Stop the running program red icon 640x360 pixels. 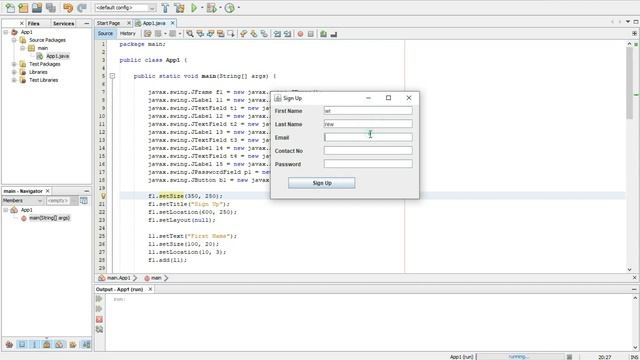pos(99,319)
